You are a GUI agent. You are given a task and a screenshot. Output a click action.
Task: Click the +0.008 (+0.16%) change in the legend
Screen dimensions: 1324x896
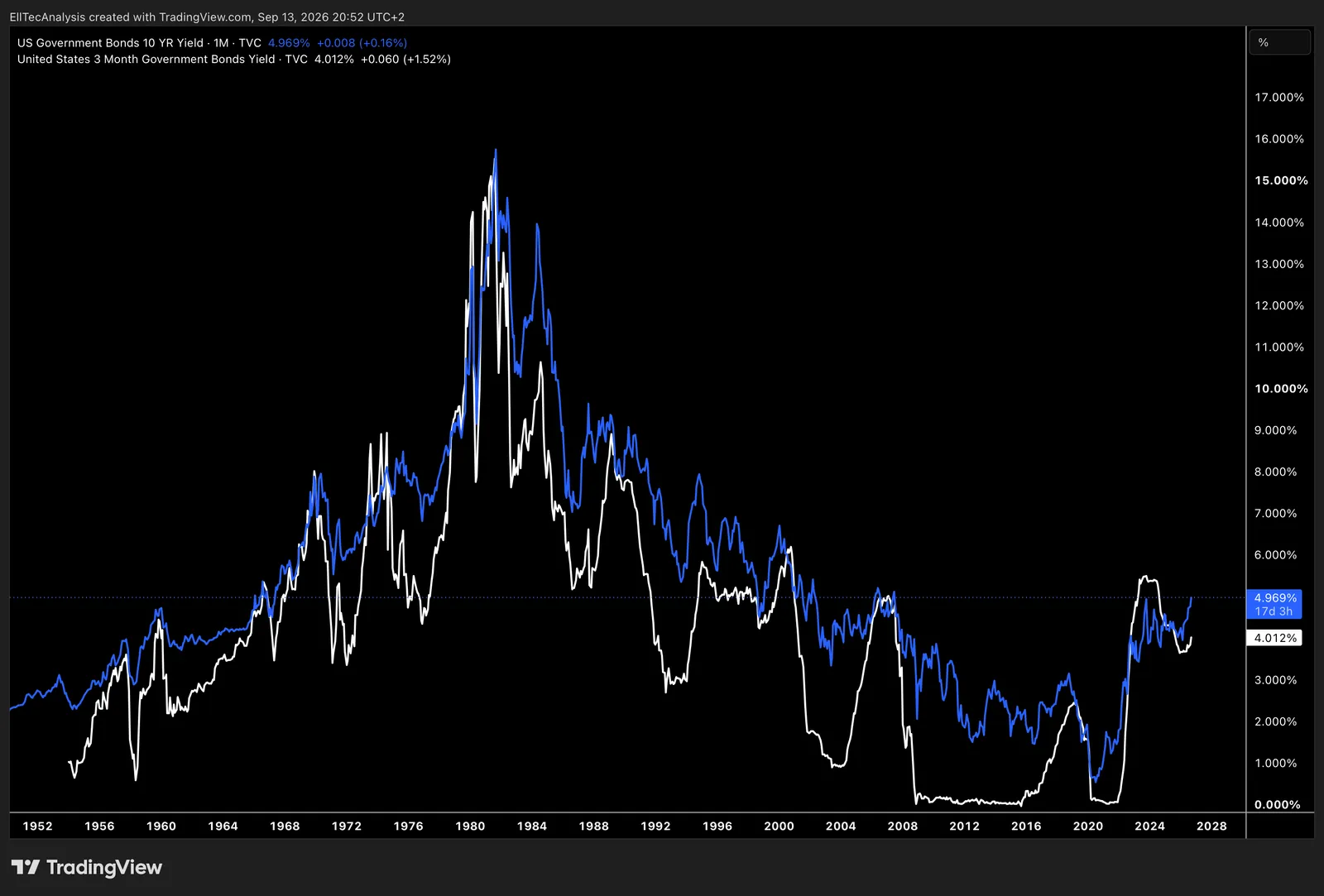(362, 43)
